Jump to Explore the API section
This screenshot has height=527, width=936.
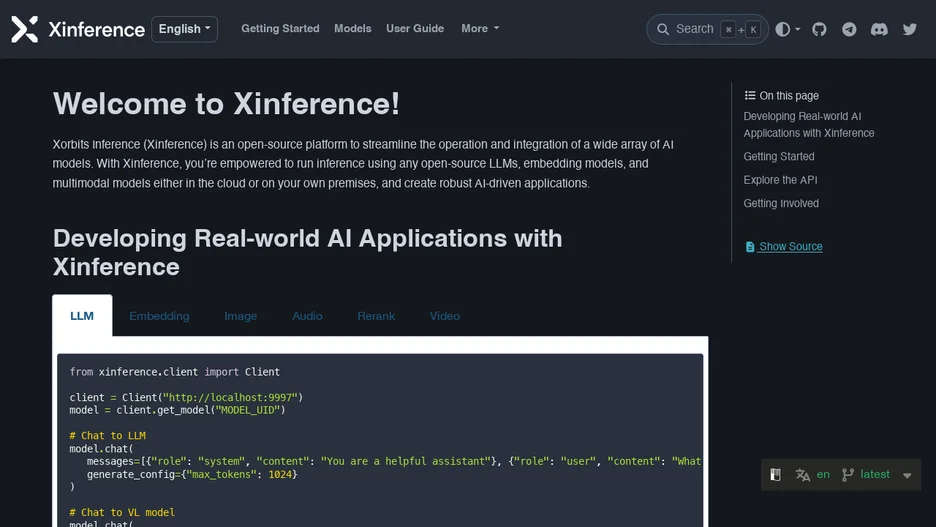click(x=780, y=180)
